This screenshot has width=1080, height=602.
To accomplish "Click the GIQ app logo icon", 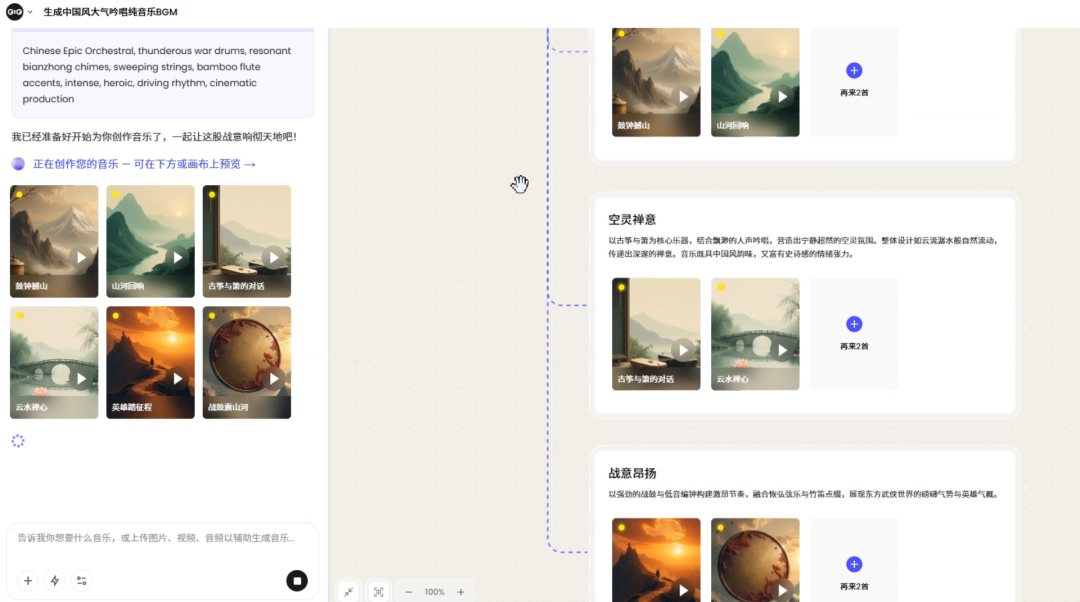I will click(12, 11).
